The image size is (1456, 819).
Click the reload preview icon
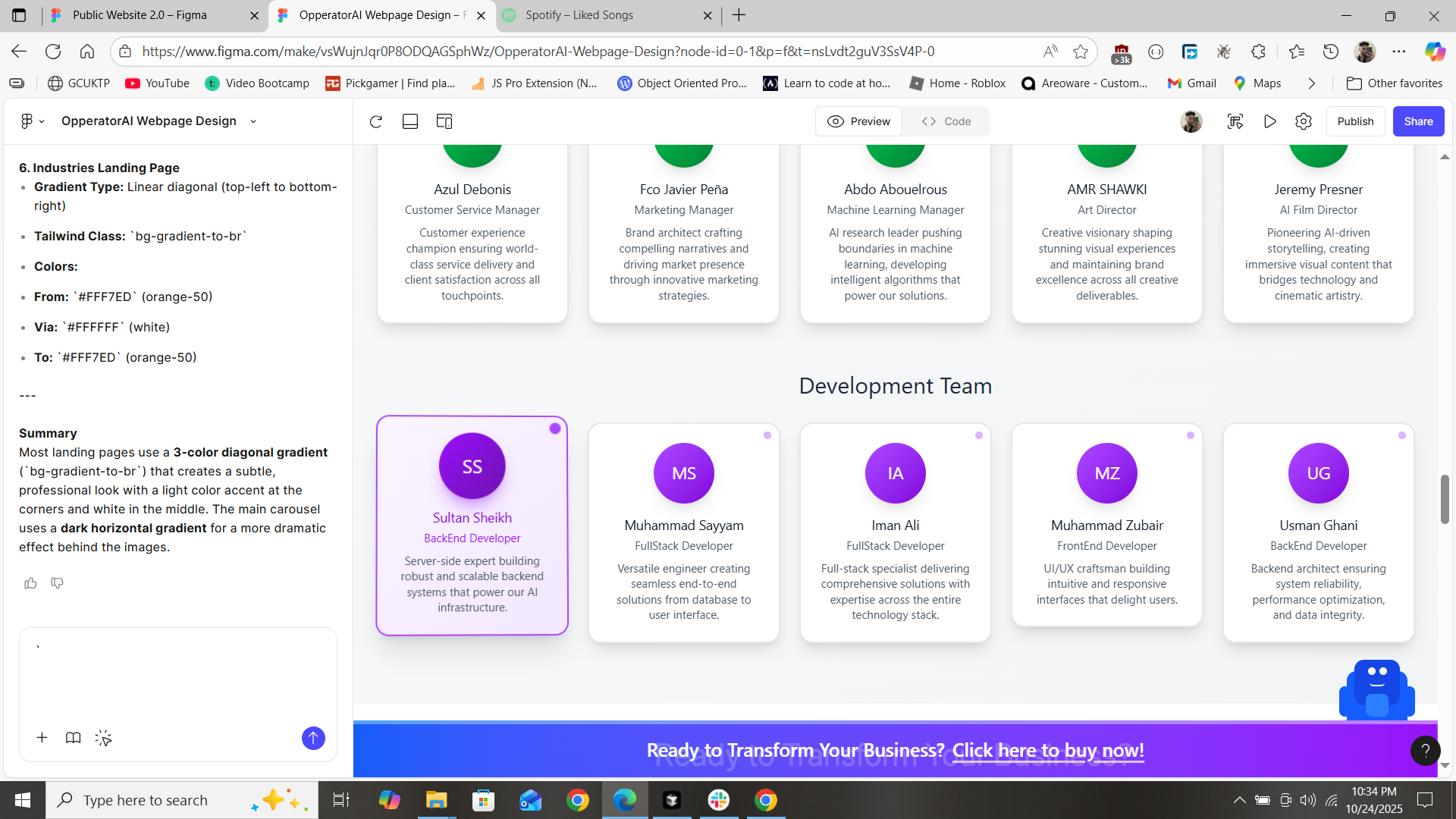376,121
